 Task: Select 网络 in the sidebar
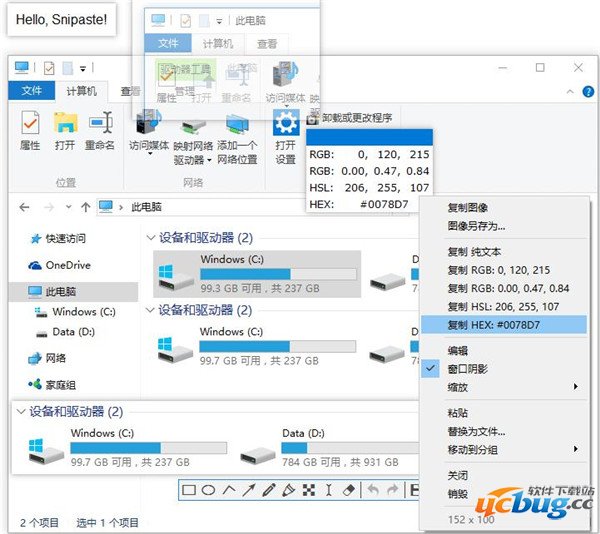coord(47,358)
